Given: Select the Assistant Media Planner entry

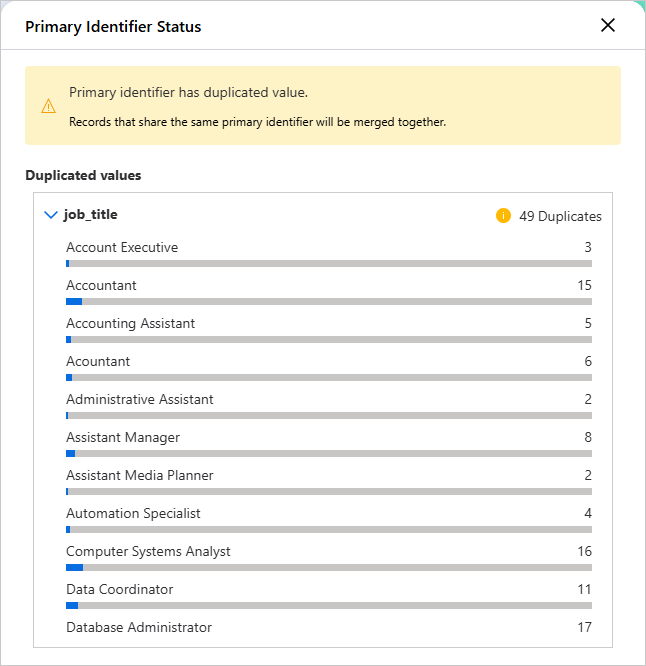Looking at the screenshot, I should 140,475.
